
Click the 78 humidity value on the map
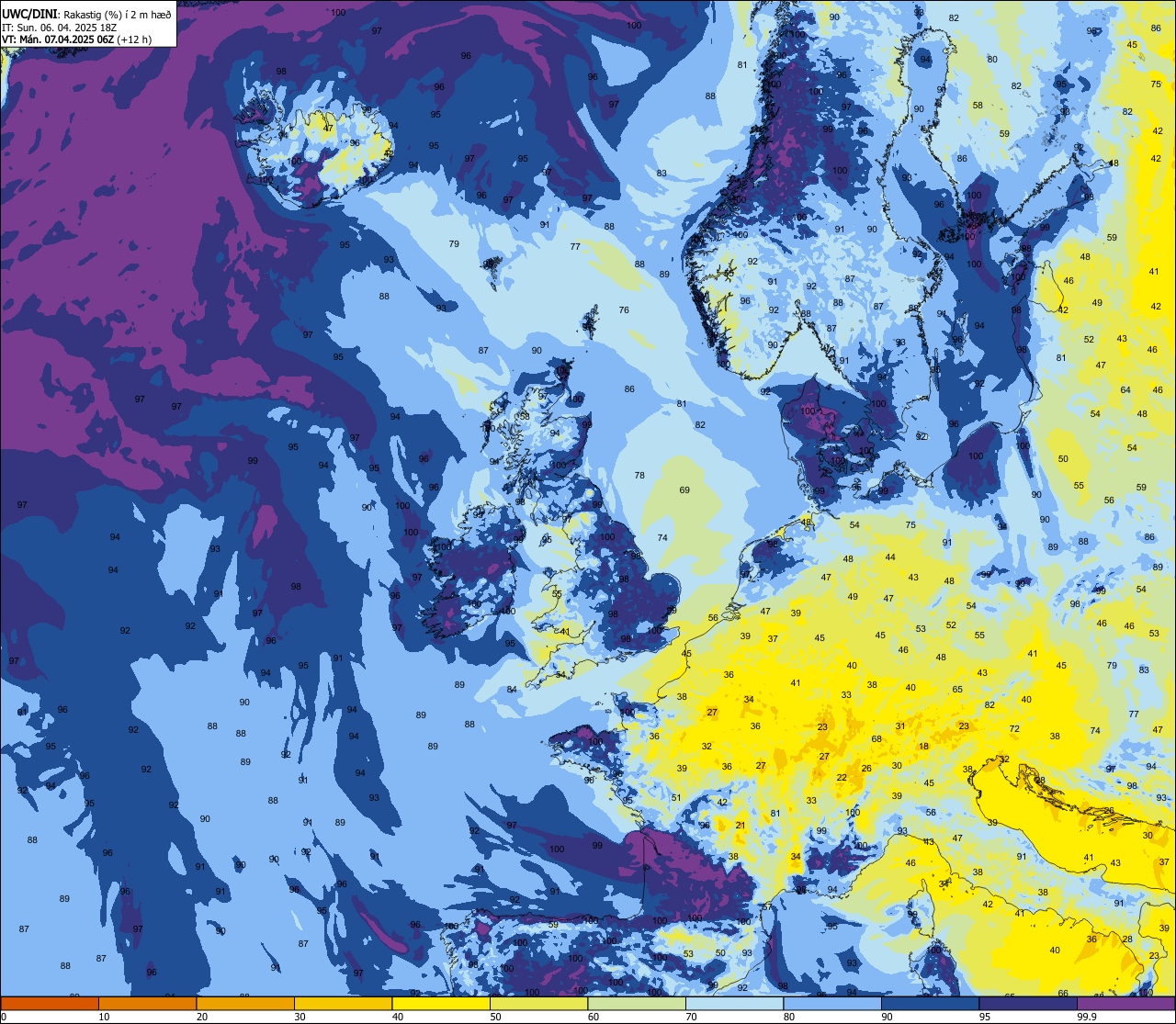[639, 476]
